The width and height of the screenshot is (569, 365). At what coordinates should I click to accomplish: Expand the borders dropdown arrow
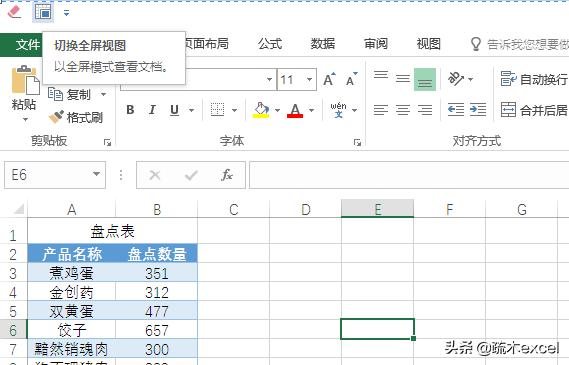pyautogui.click(x=234, y=110)
